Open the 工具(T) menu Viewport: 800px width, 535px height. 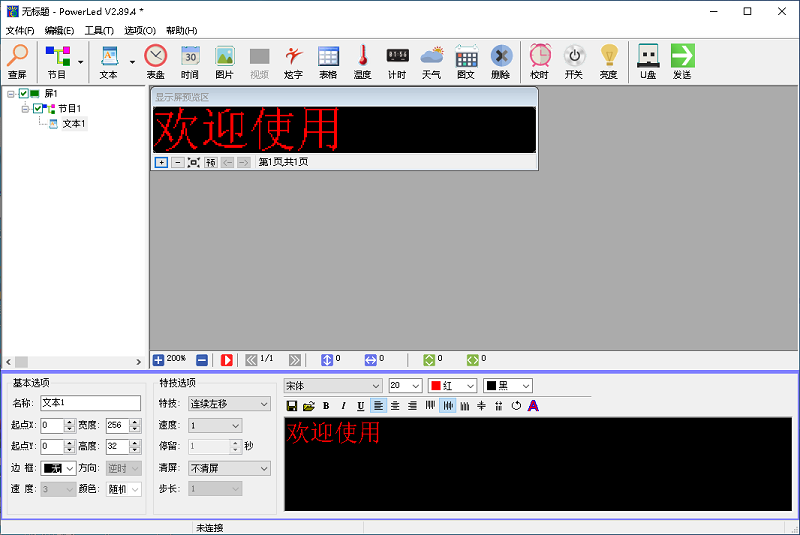click(x=99, y=31)
